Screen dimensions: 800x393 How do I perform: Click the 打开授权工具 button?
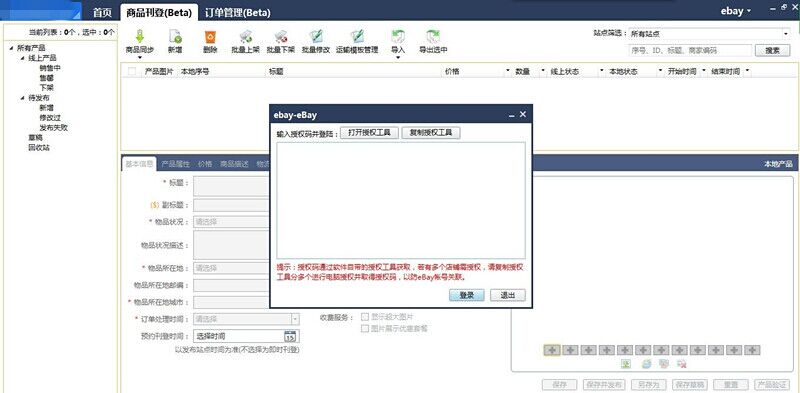click(369, 133)
